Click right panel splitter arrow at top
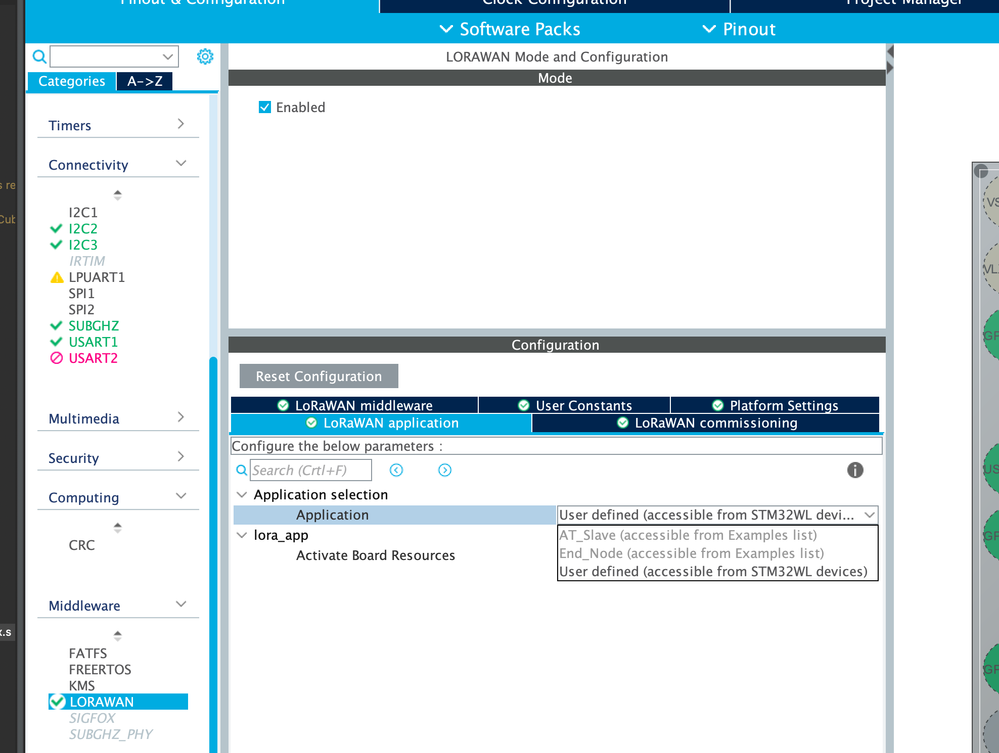Image resolution: width=999 pixels, height=753 pixels. pyautogui.click(x=890, y=67)
